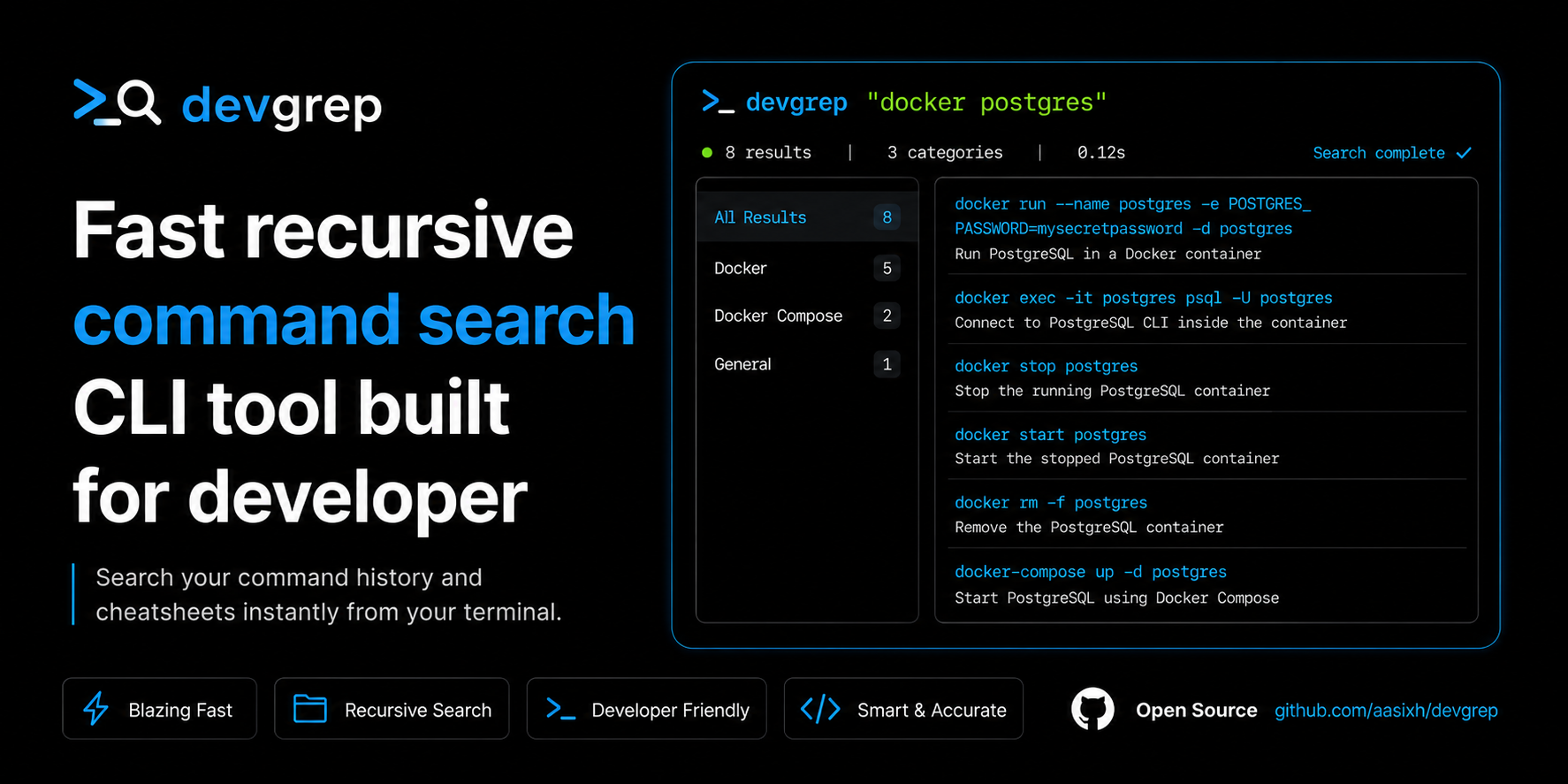Viewport: 1568px width, 784px height.
Task: Click the "Fast recursive" headline line
Action: pos(323,230)
